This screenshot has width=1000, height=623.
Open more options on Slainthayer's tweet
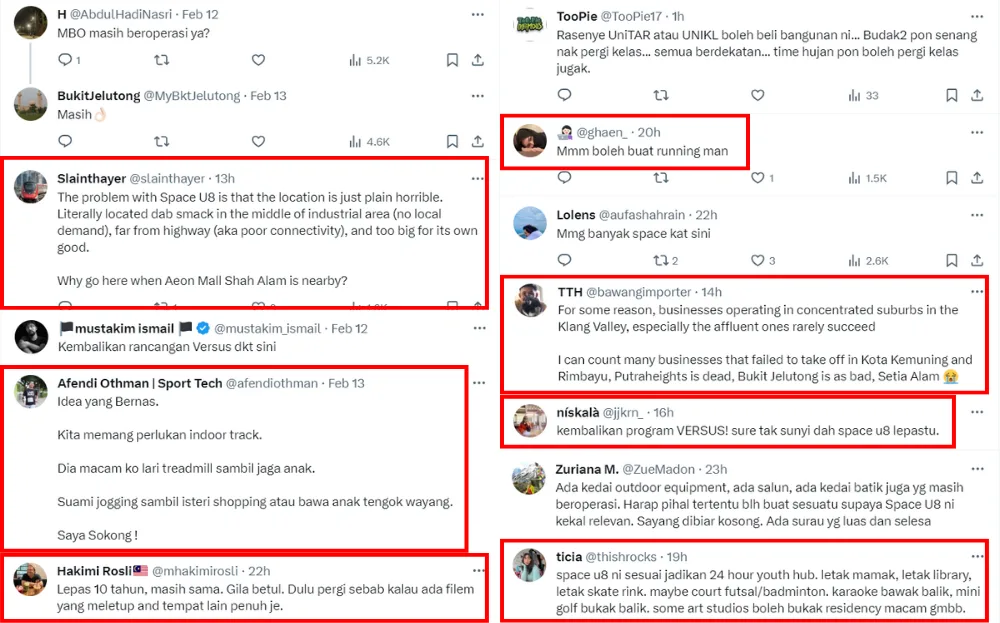[x=478, y=178]
